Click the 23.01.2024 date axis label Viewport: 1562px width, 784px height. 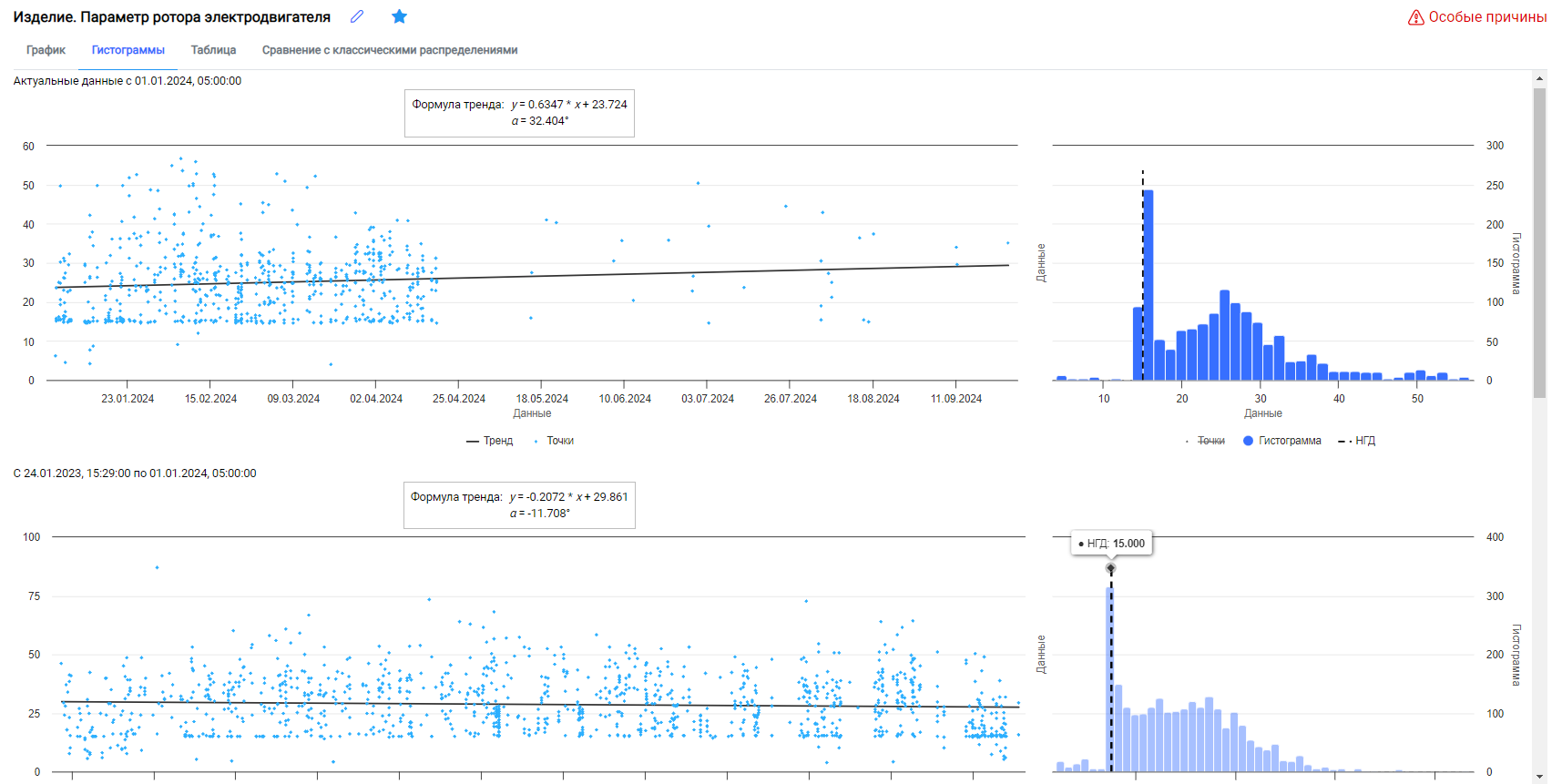(x=128, y=399)
